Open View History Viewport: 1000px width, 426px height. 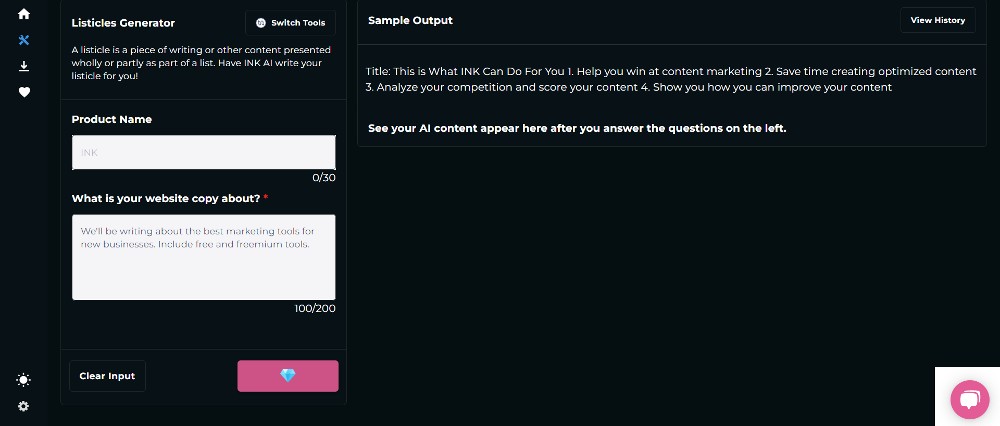[x=938, y=20]
